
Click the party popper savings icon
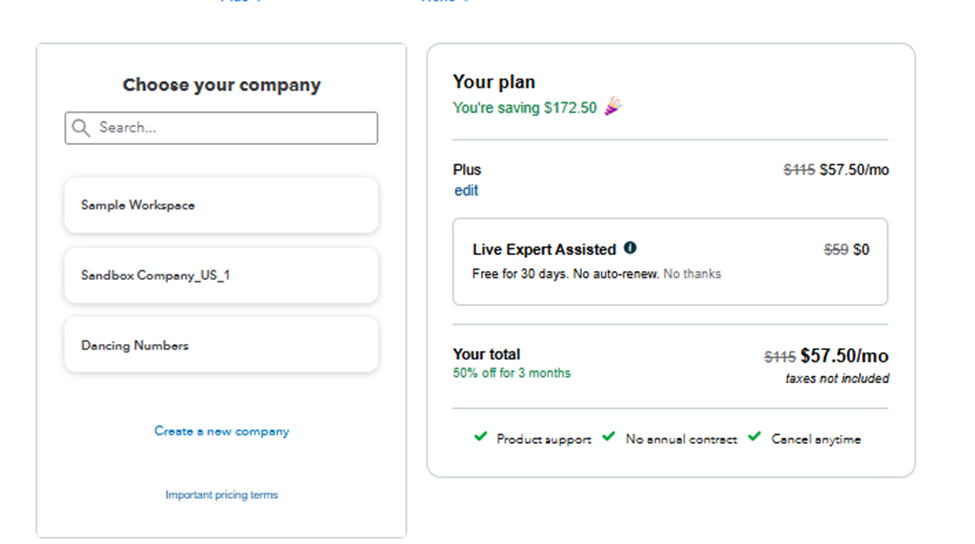pos(612,107)
